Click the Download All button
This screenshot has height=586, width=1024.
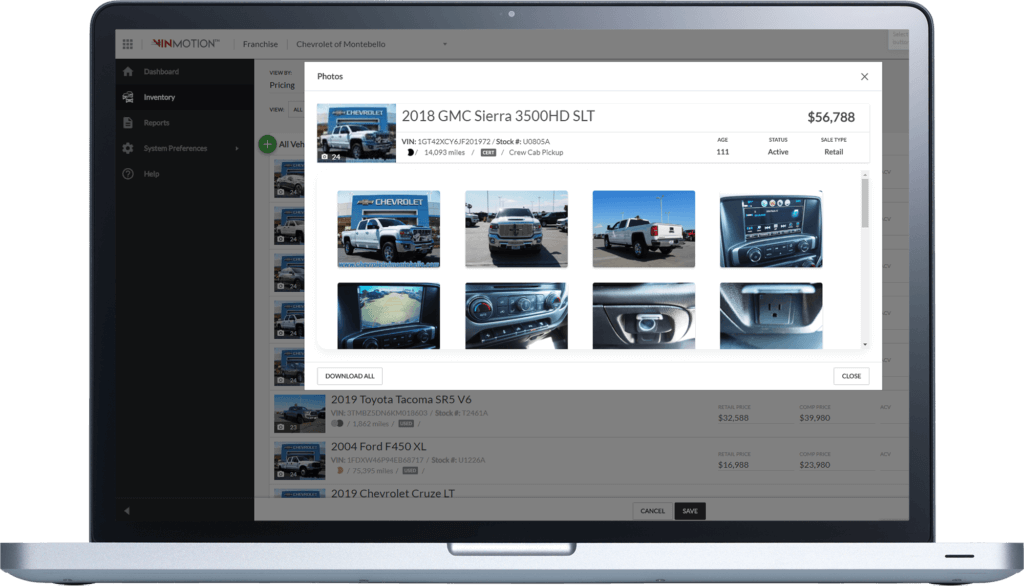click(x=350, y=376)
